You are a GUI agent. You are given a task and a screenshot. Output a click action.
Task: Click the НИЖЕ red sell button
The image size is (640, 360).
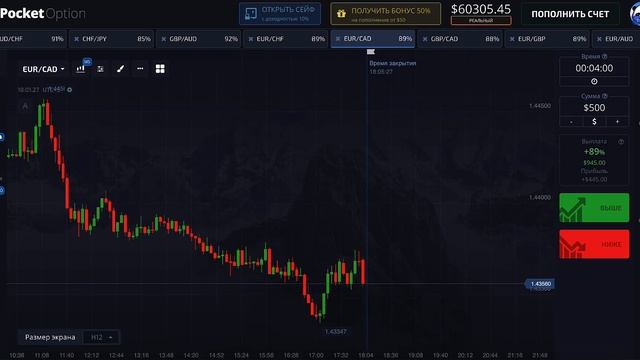click(594, 244)
